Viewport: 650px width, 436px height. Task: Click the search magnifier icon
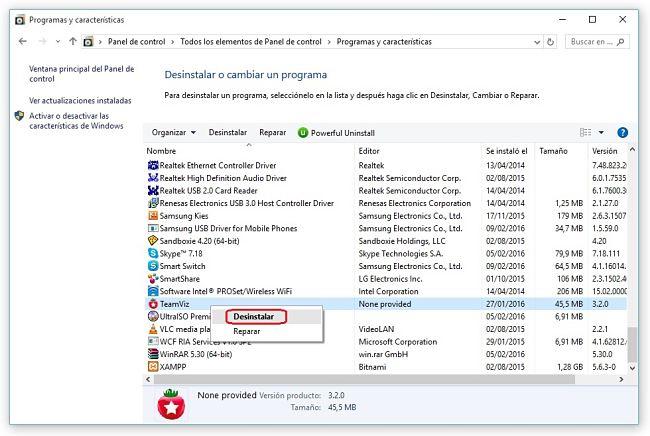(x=621, y=42)
